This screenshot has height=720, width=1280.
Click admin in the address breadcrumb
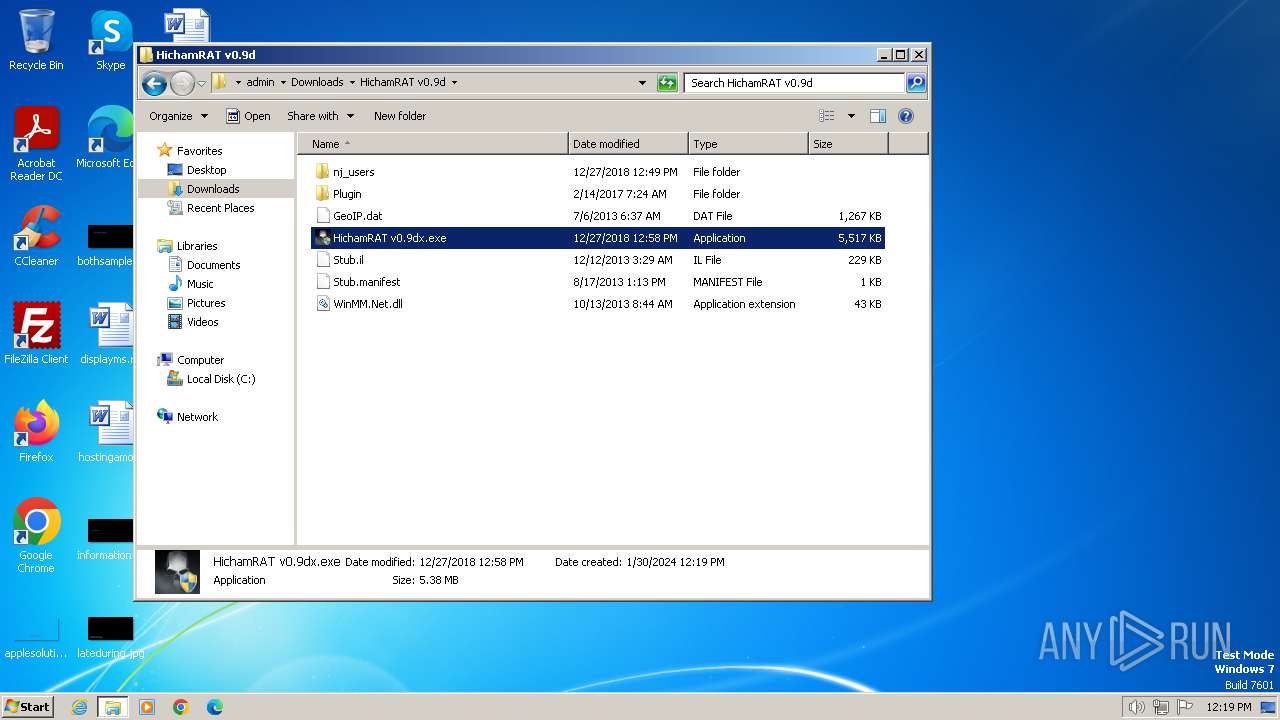click(x=260, y=83)
